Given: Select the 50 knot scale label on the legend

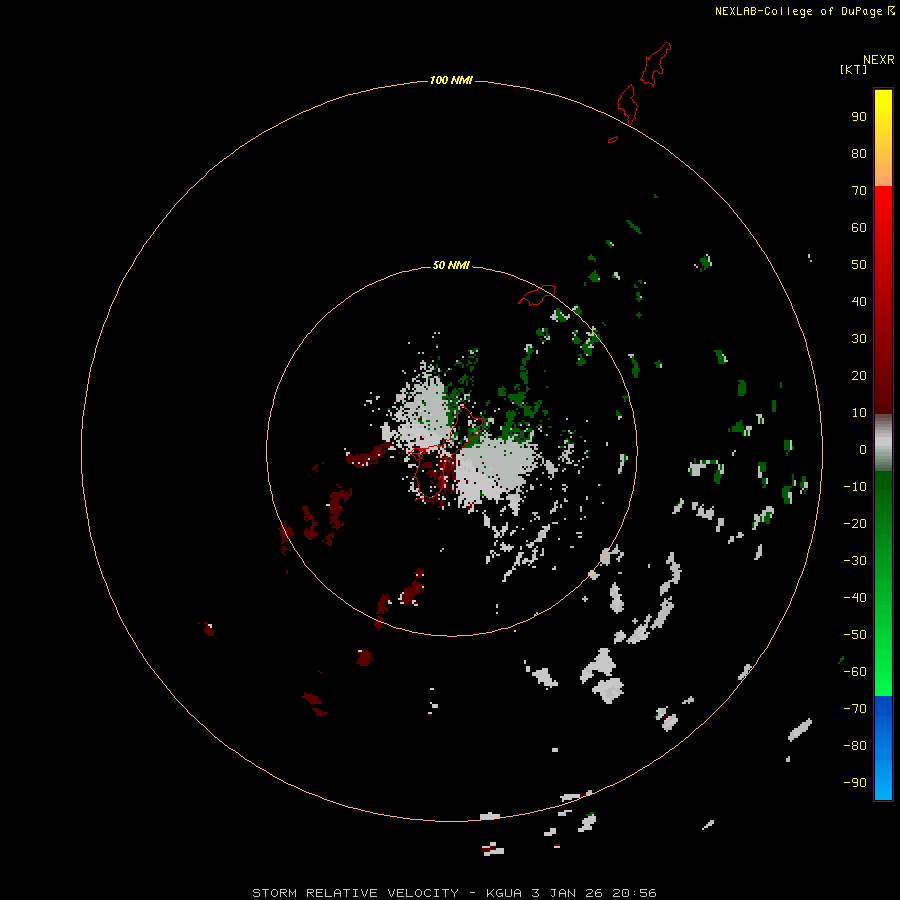Looking at the screenshot, I should click(859, 265).
